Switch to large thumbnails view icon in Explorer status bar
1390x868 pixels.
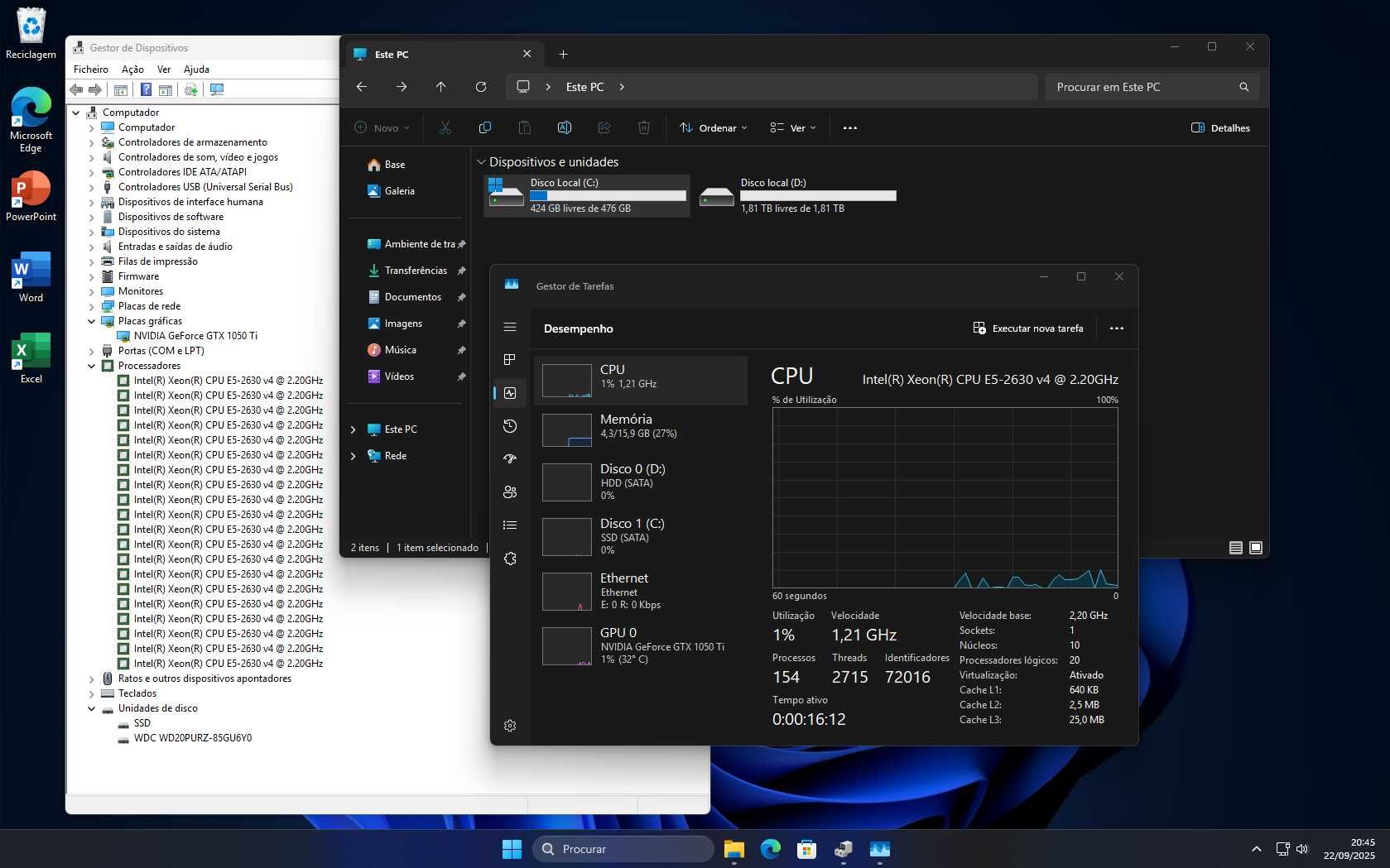click(1256, 548)
